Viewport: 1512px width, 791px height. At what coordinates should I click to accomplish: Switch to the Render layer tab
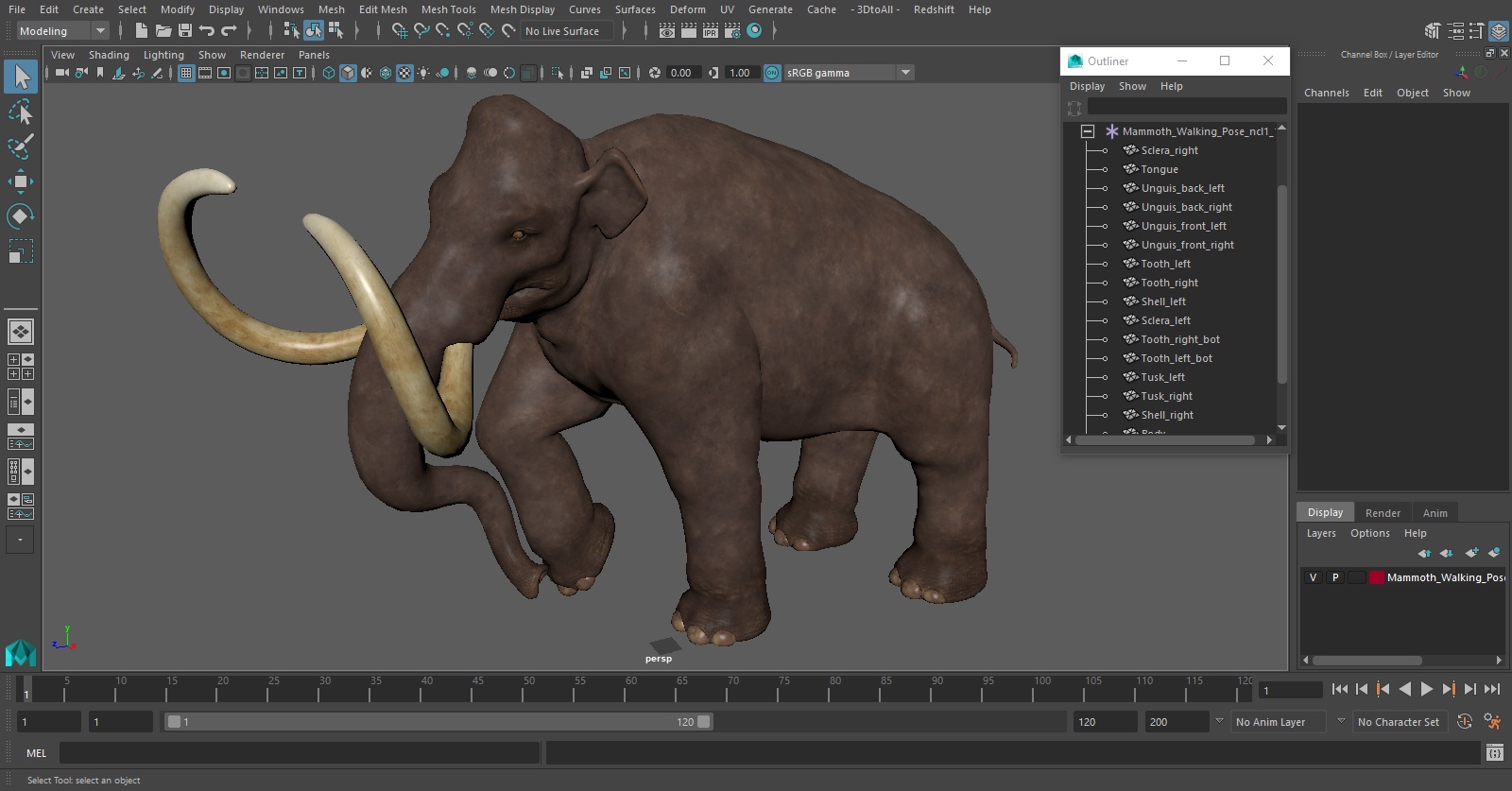point(1383,512)
